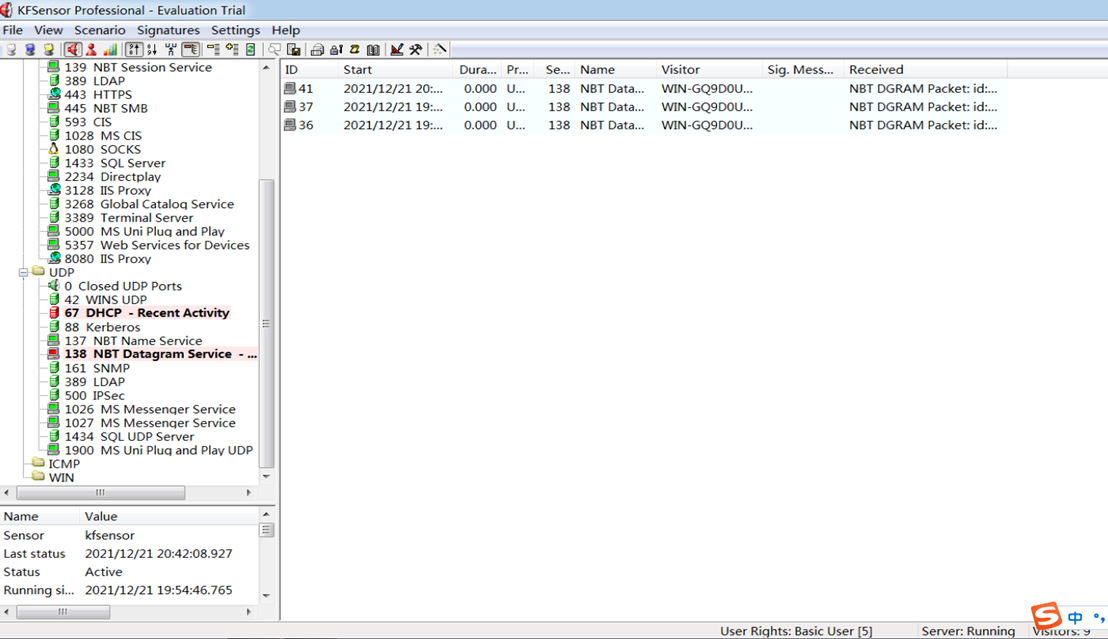Toggle the tree-list pane toolbar button
The height and width of the screenshot is (639, 1108).
[x=190, y=49]
